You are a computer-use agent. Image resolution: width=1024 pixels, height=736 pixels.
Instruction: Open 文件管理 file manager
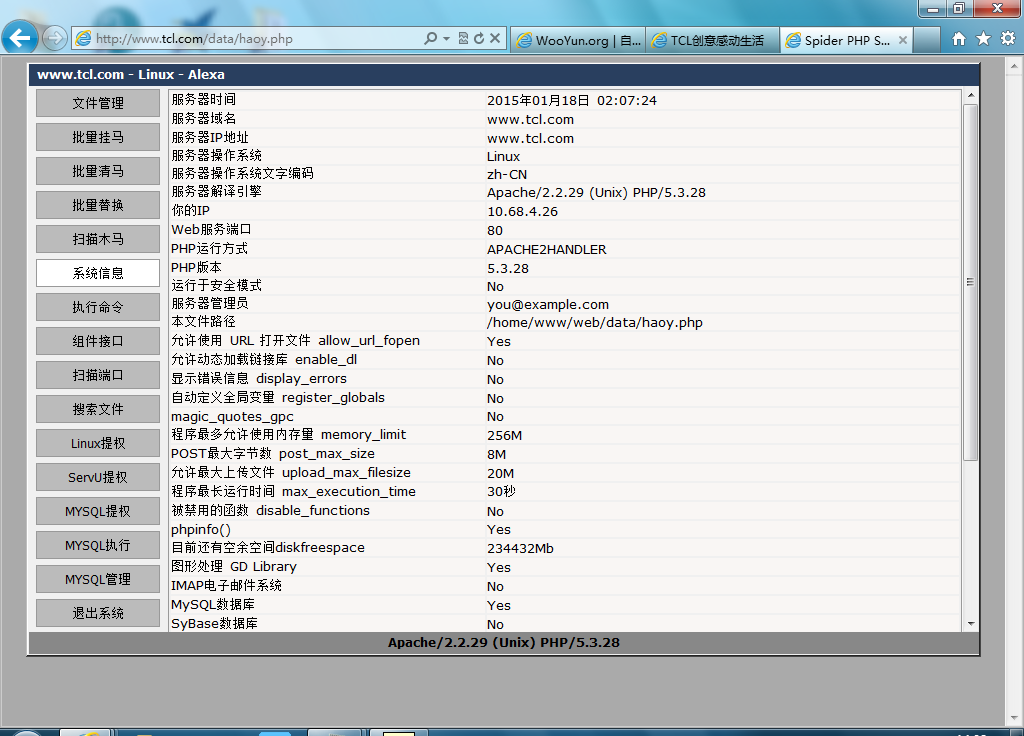[98, 103]
